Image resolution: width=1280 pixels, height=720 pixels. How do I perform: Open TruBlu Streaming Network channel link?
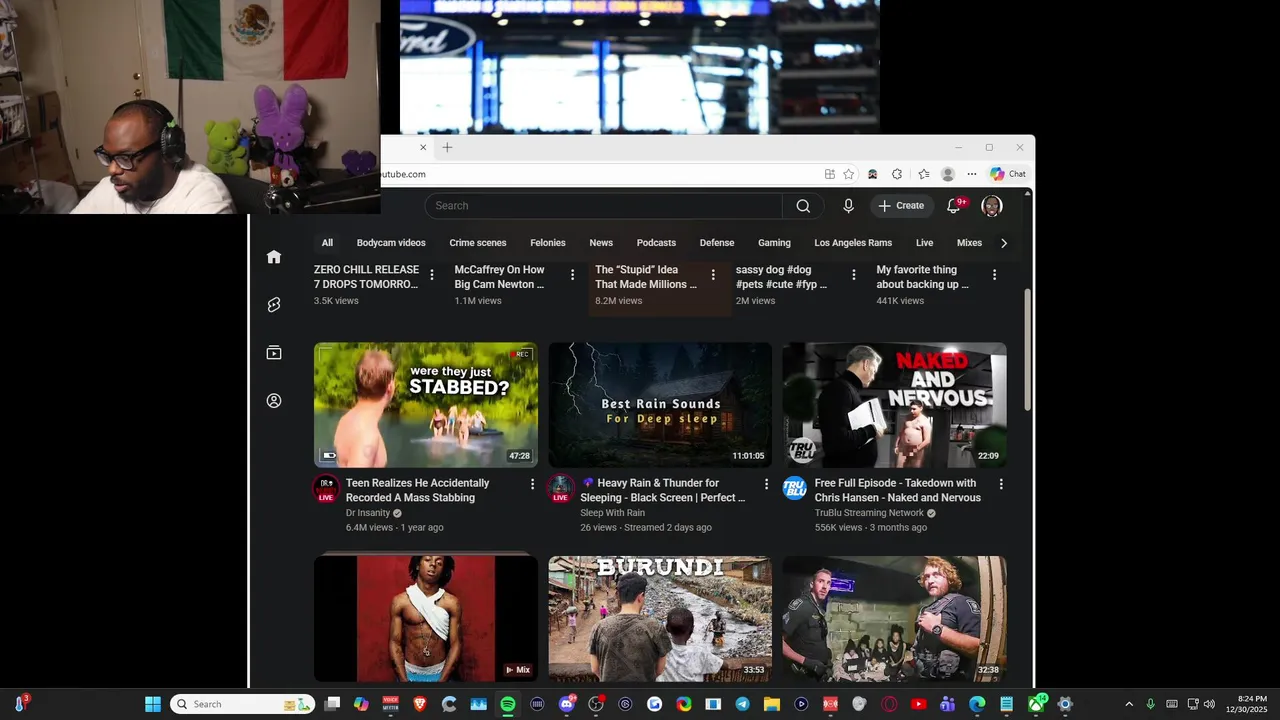[x=869, y=513]
